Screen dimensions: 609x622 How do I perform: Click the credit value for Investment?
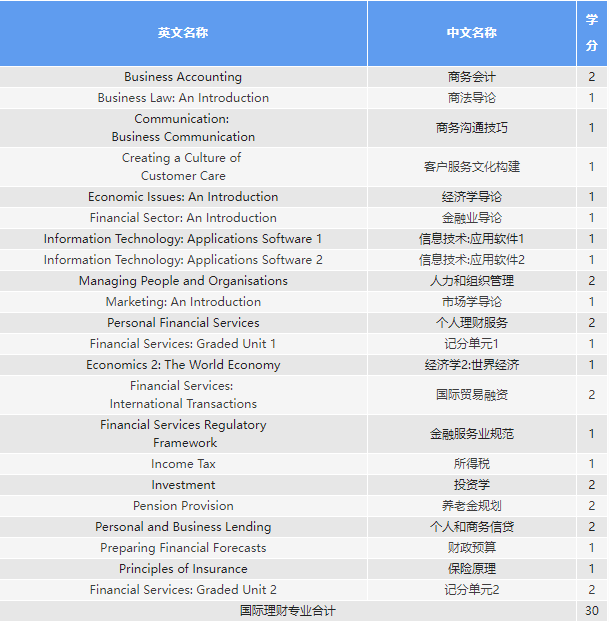[x=592, y=485]
